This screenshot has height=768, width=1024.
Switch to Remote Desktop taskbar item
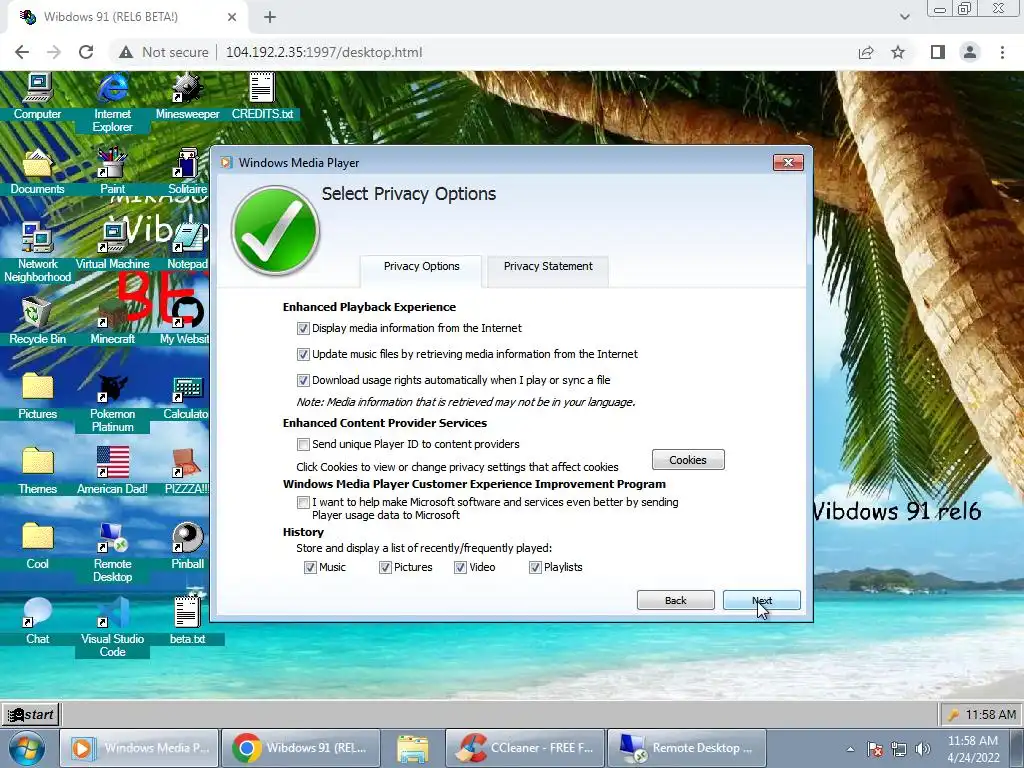686,748
